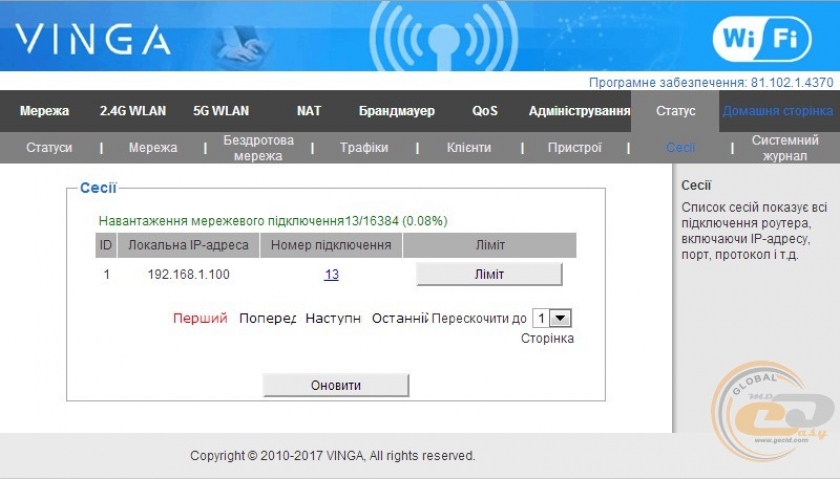Expand the page jump dropdown

pyautogui.click(x=552, y=318)
